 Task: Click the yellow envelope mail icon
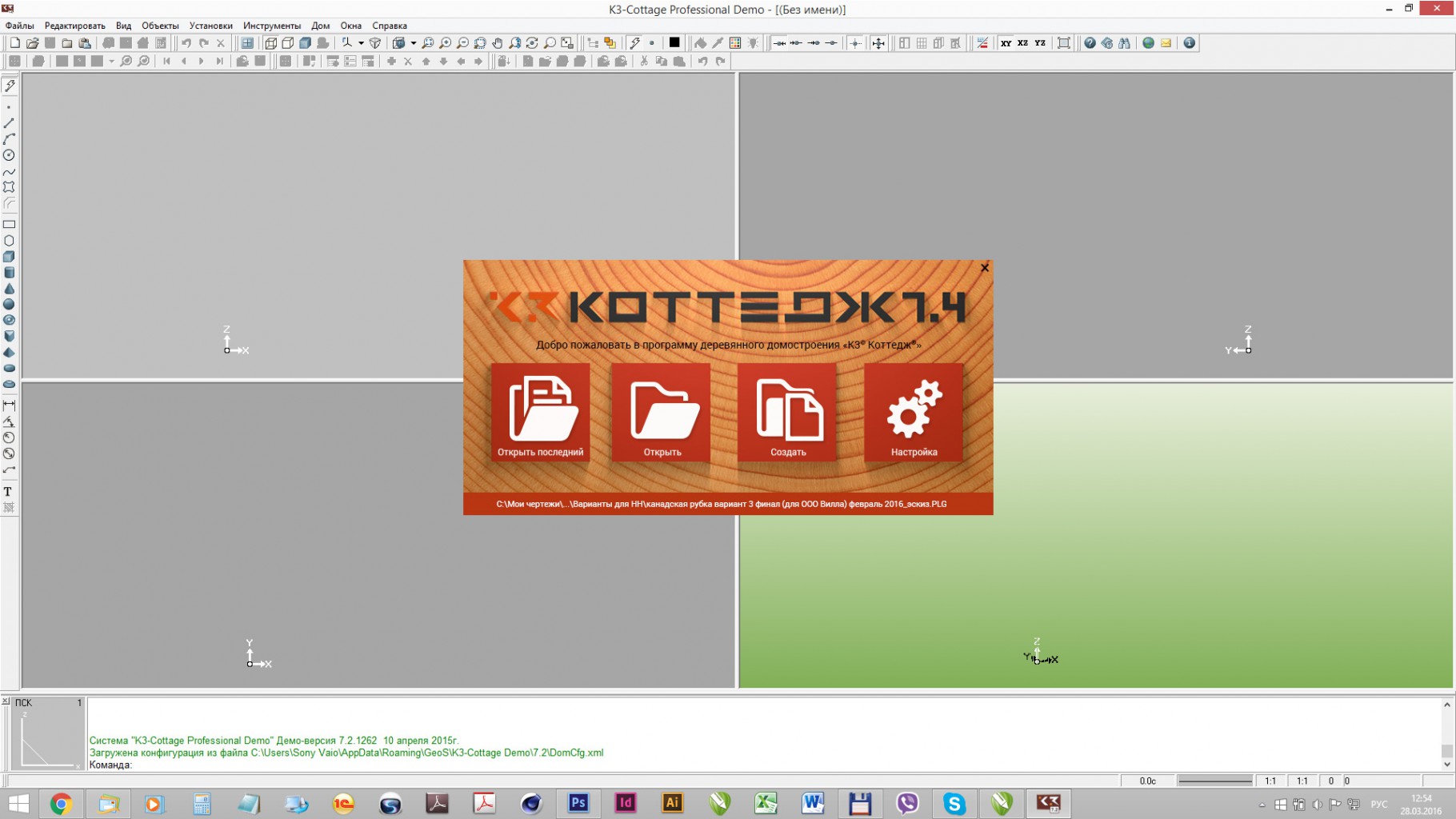(1166, 43)
